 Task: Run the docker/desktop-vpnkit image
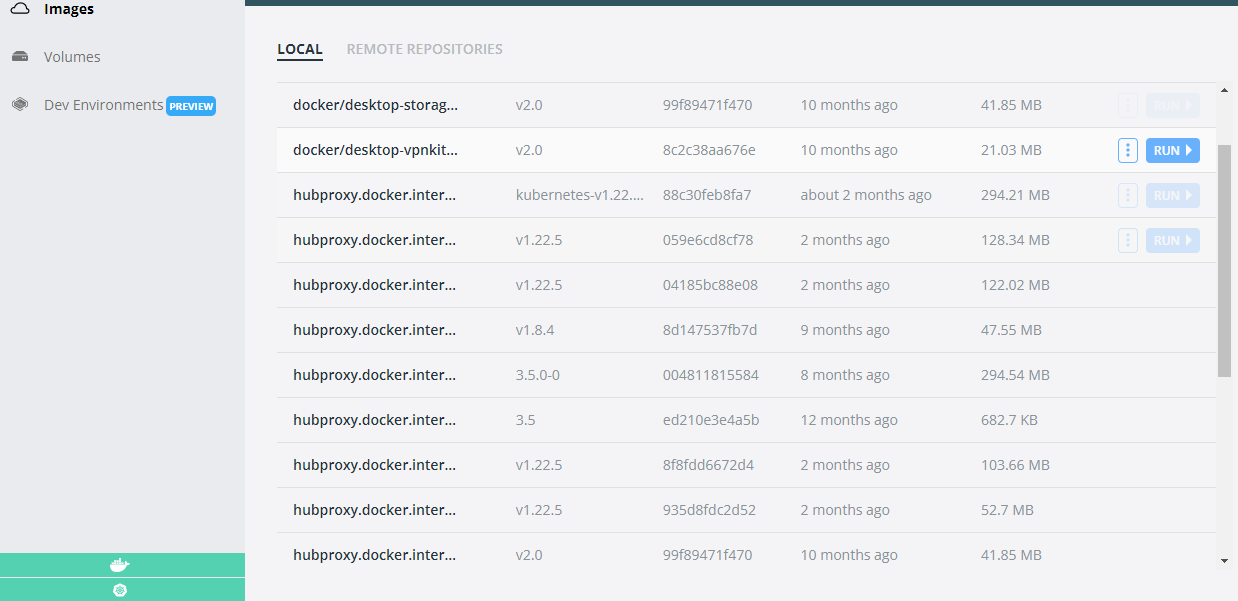[x=1172, y=150]
